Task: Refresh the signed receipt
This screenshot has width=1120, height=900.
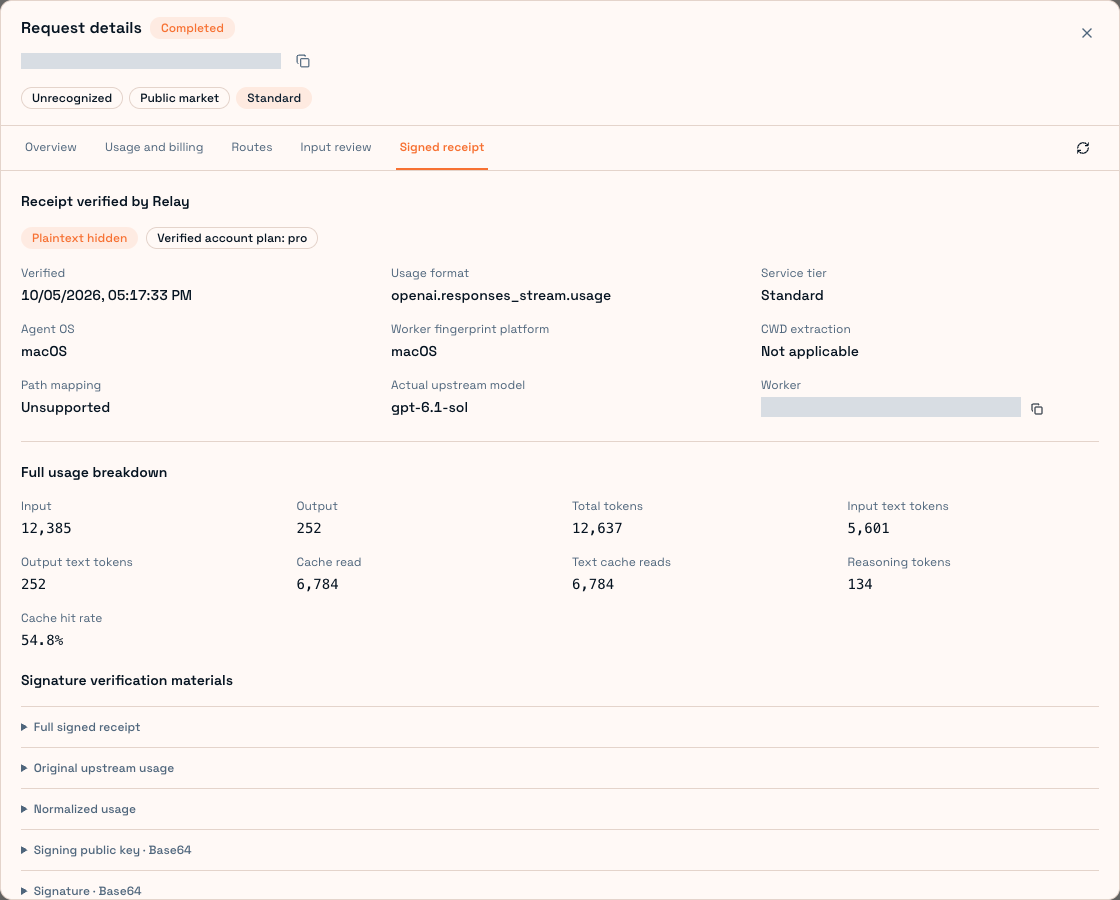Action: point(1083,148)
